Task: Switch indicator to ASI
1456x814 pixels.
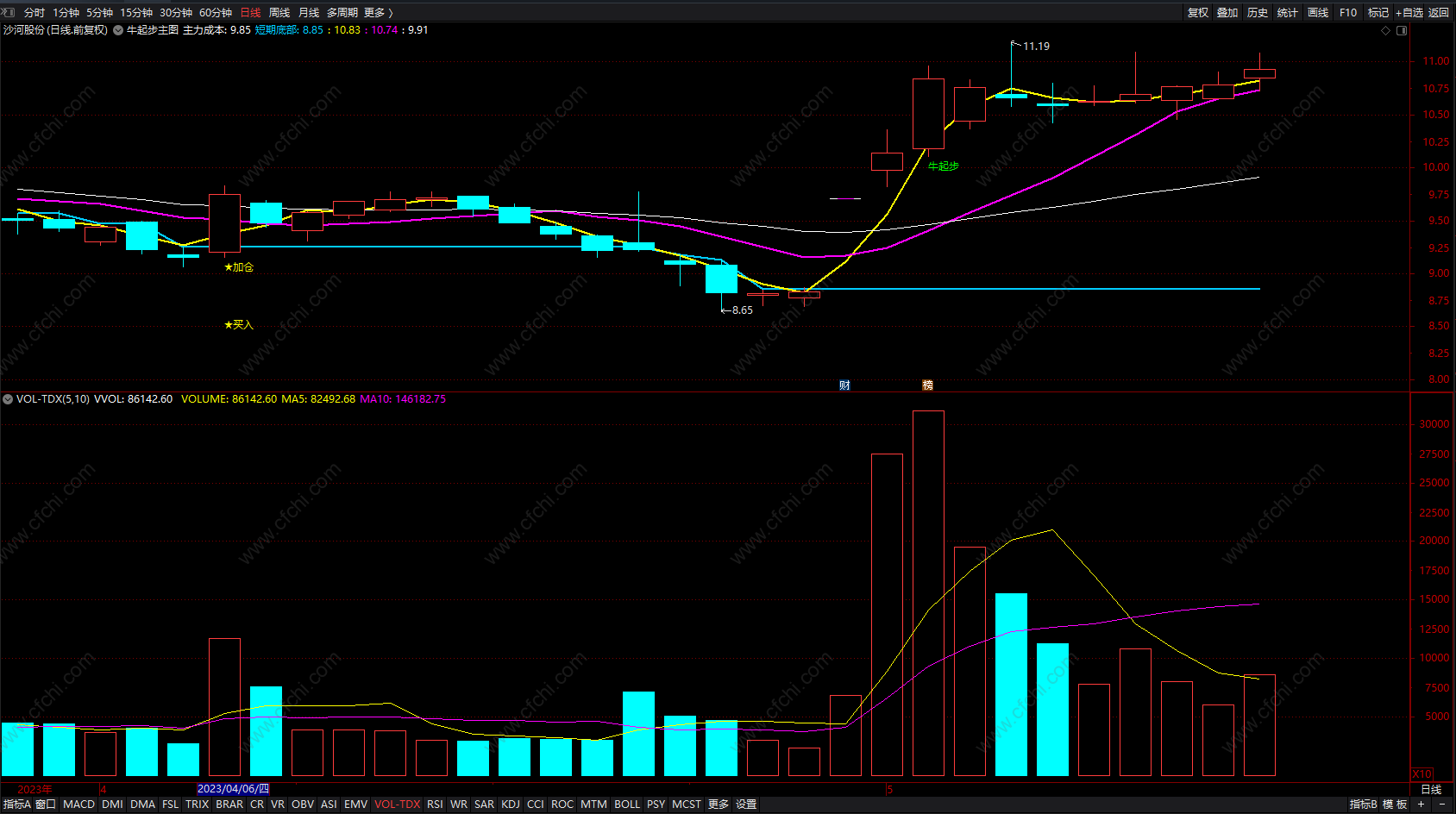Action: point(329,805)
